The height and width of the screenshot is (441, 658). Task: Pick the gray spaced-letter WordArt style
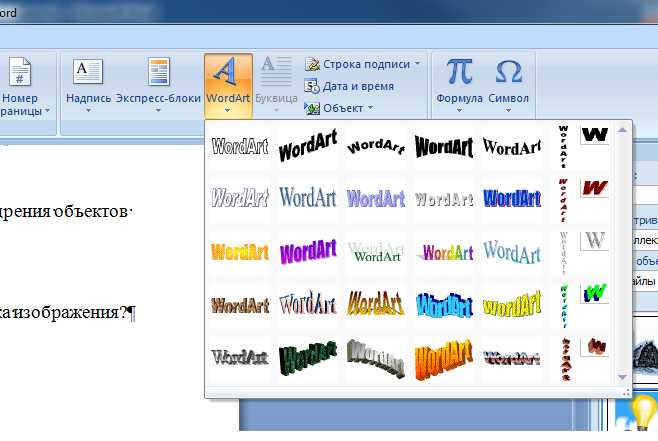click(444, 200)
